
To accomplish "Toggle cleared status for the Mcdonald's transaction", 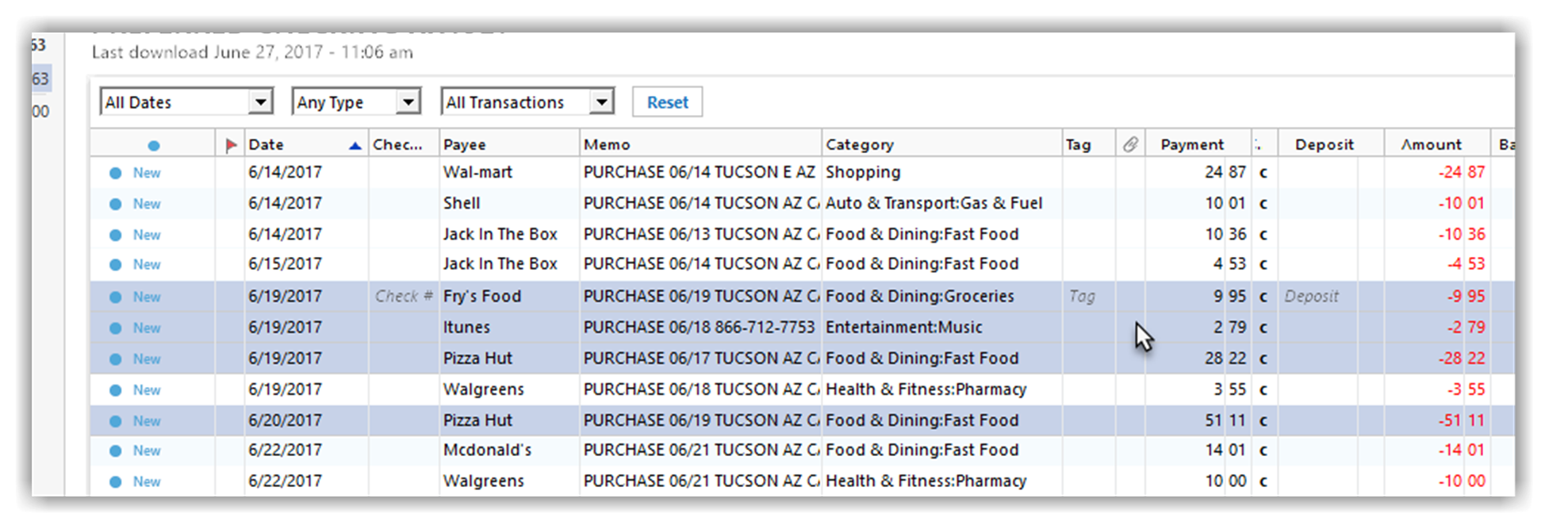I will [x=1263, y=450].
